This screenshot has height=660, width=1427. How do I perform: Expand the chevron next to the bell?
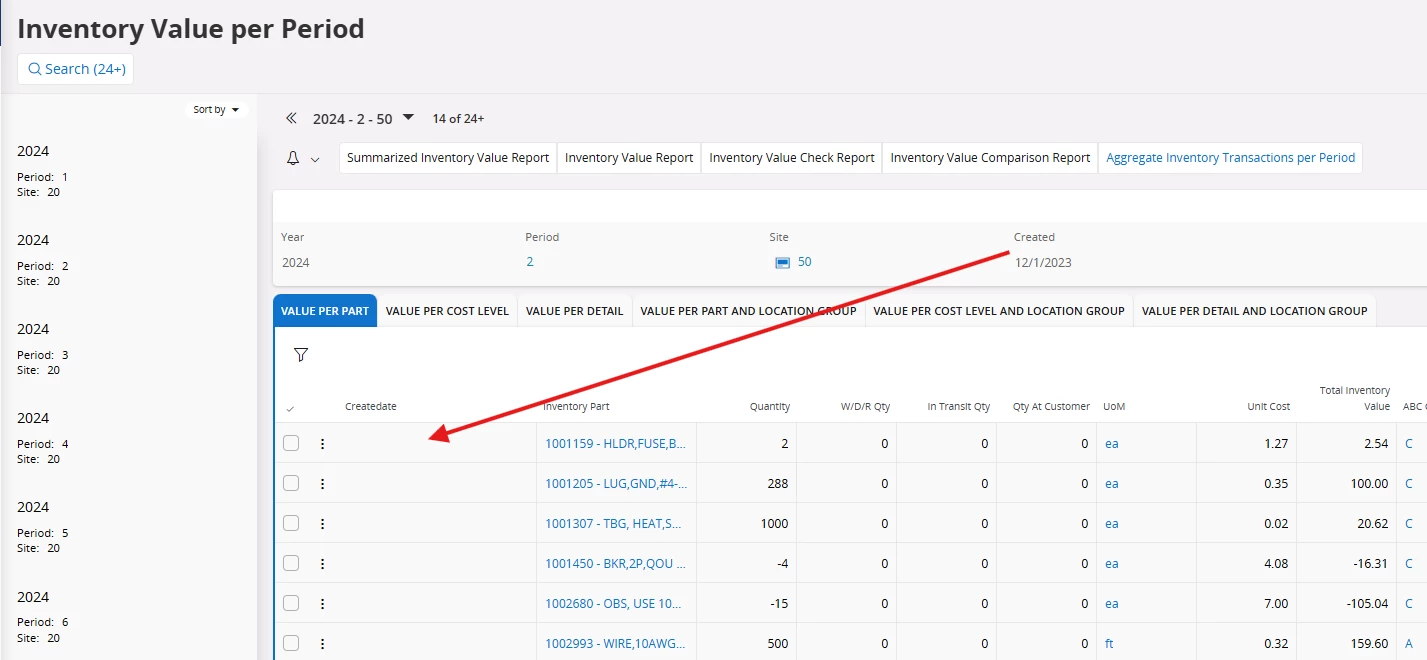pyautogui.click(x=315, y=159)
